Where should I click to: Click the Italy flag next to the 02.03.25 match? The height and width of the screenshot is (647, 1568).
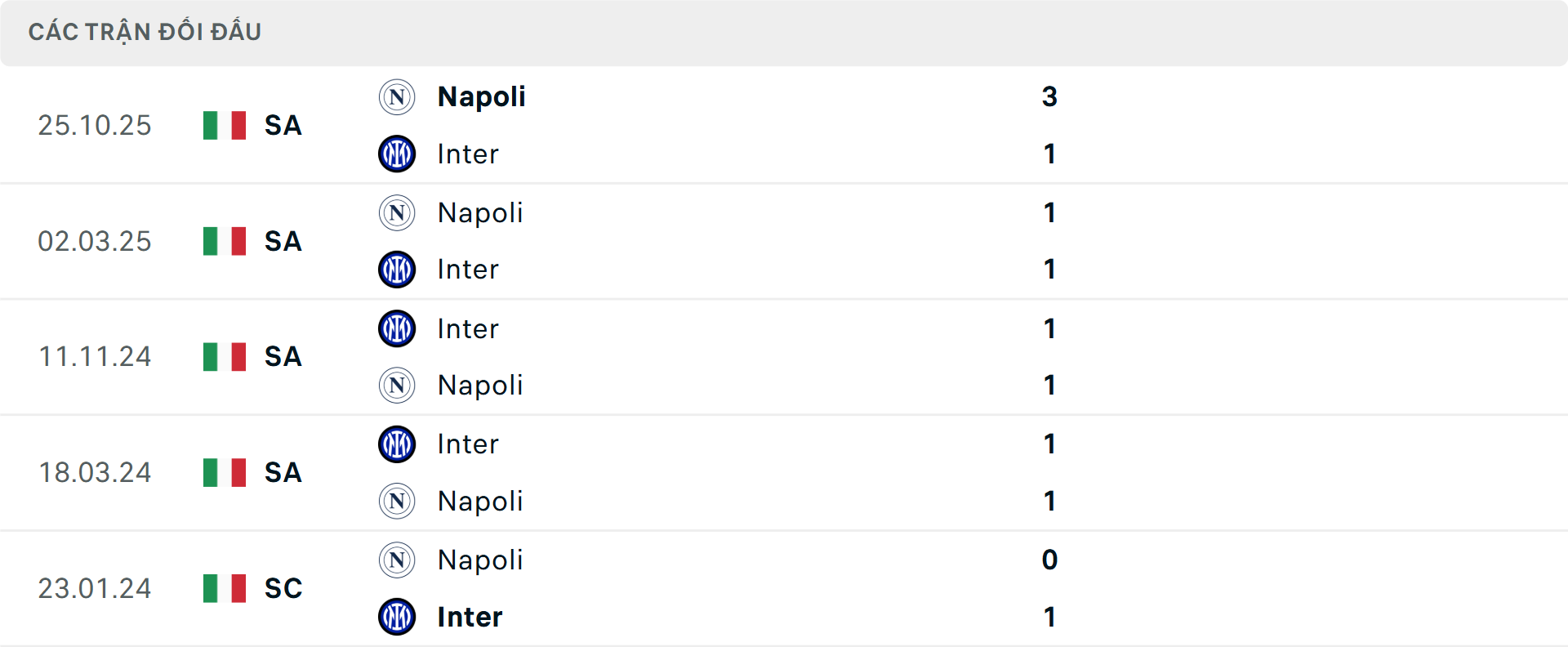223,241
